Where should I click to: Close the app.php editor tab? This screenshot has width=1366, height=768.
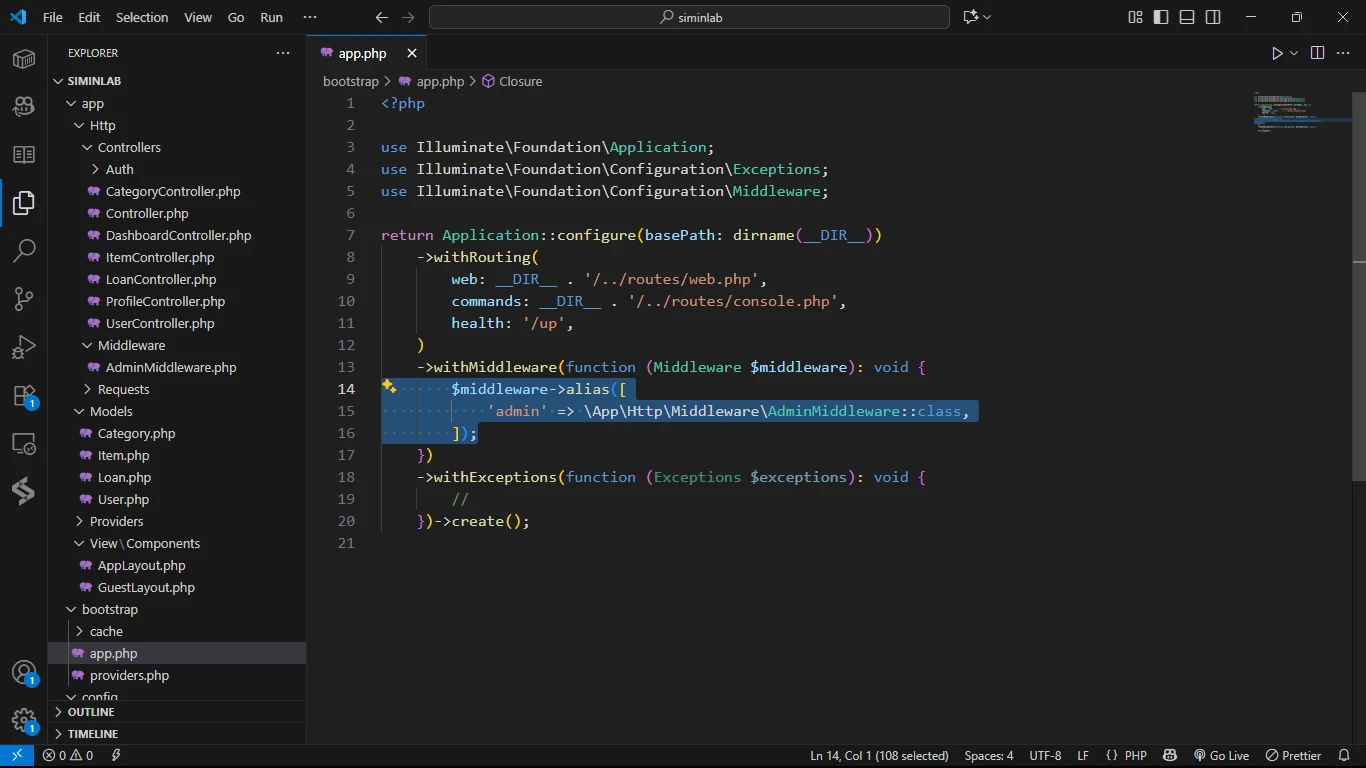pos(411,53)
